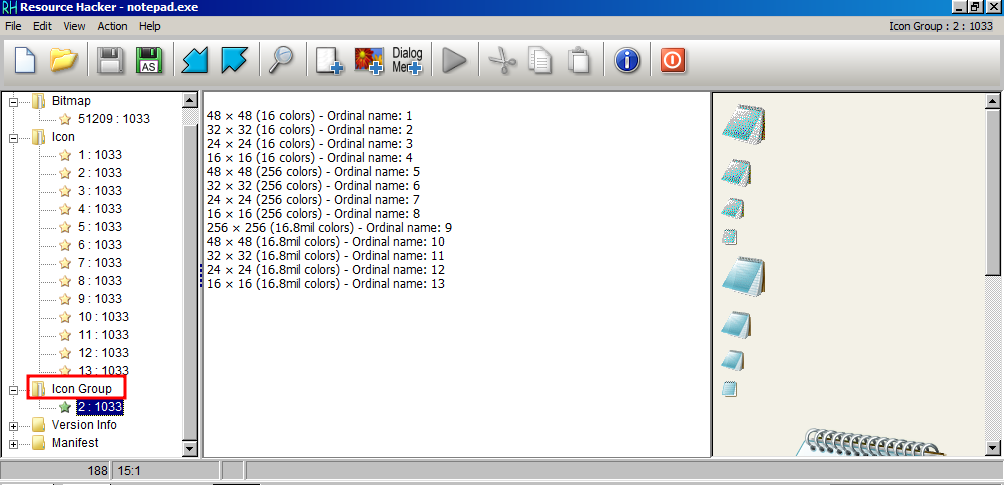Image resolution: width=1004 pixels, height=485 pixels.
Task: Click the Version Info folder icon
Action: pyautogui.click(x=39, y=425)
